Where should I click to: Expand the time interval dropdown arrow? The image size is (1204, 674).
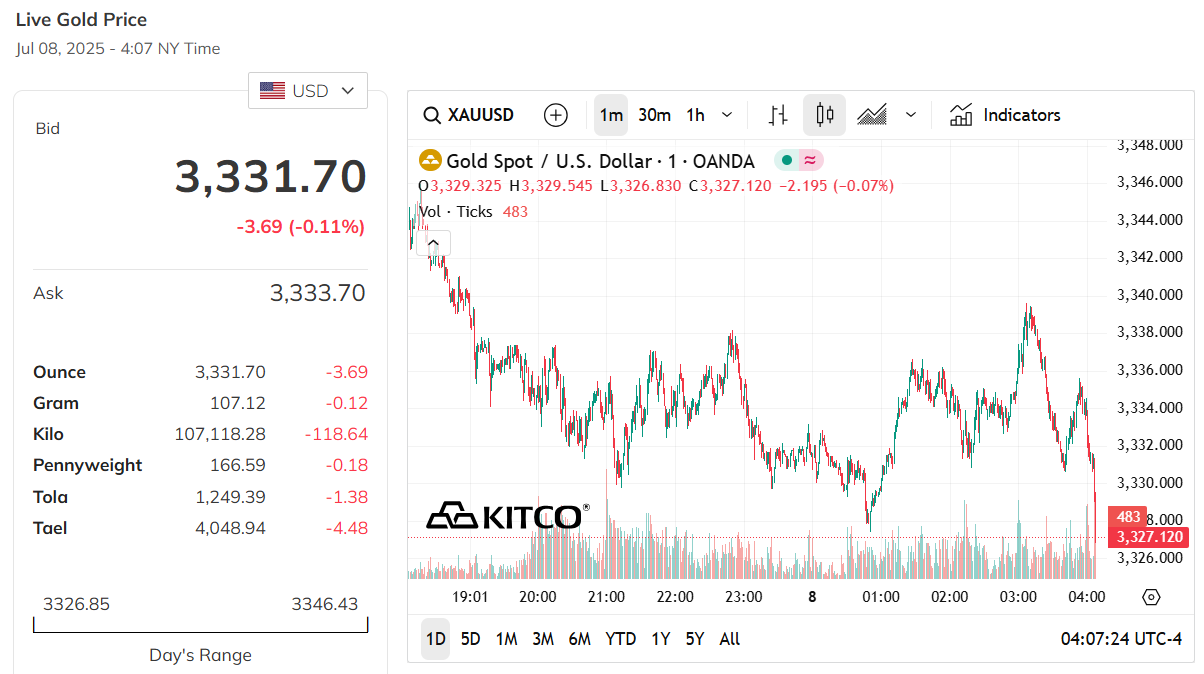coord(727,115)
